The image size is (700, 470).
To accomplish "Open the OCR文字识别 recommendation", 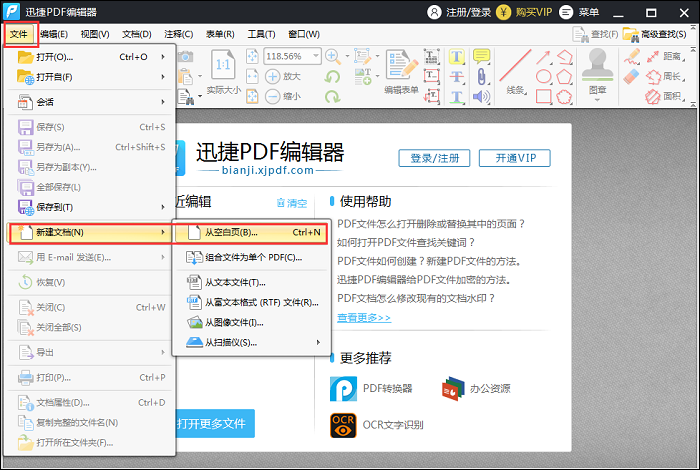I will [x=377, y=425].
